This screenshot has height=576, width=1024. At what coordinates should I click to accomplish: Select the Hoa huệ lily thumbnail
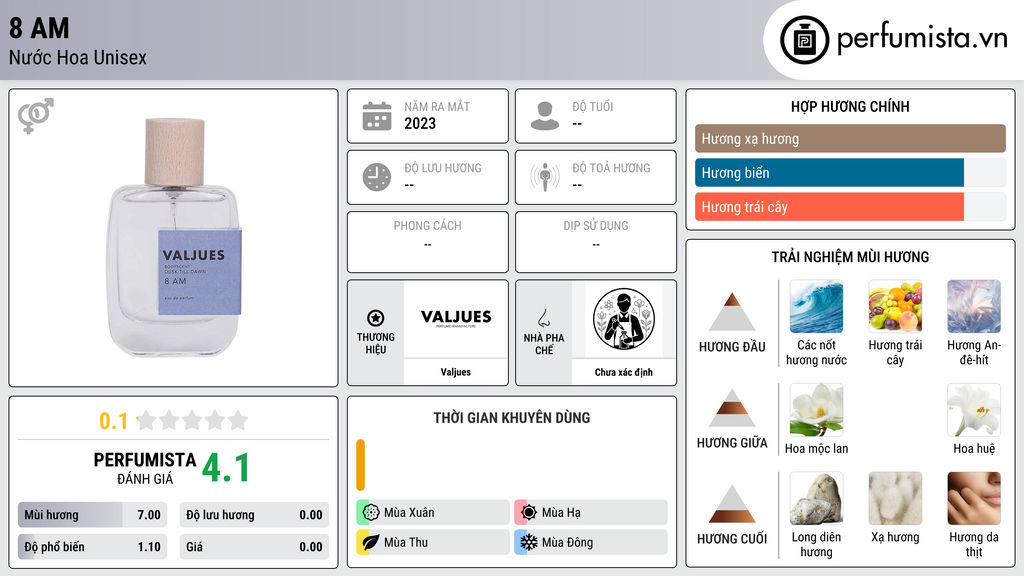(974, 410)
